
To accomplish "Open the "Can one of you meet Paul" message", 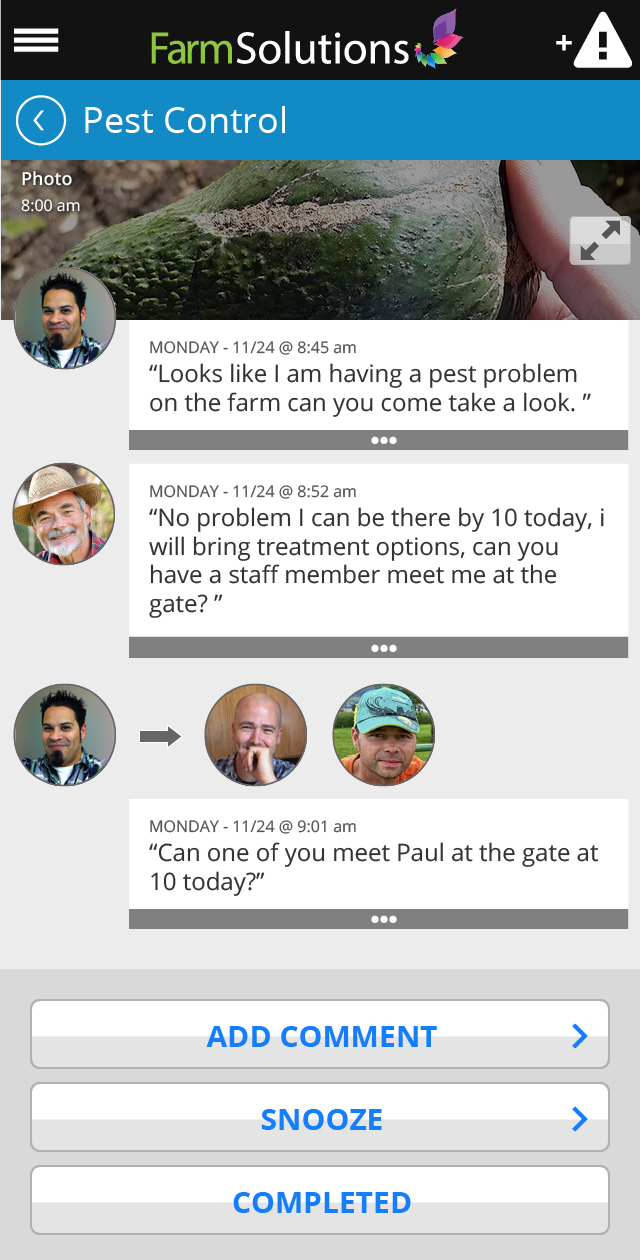I will click(378, 856).
